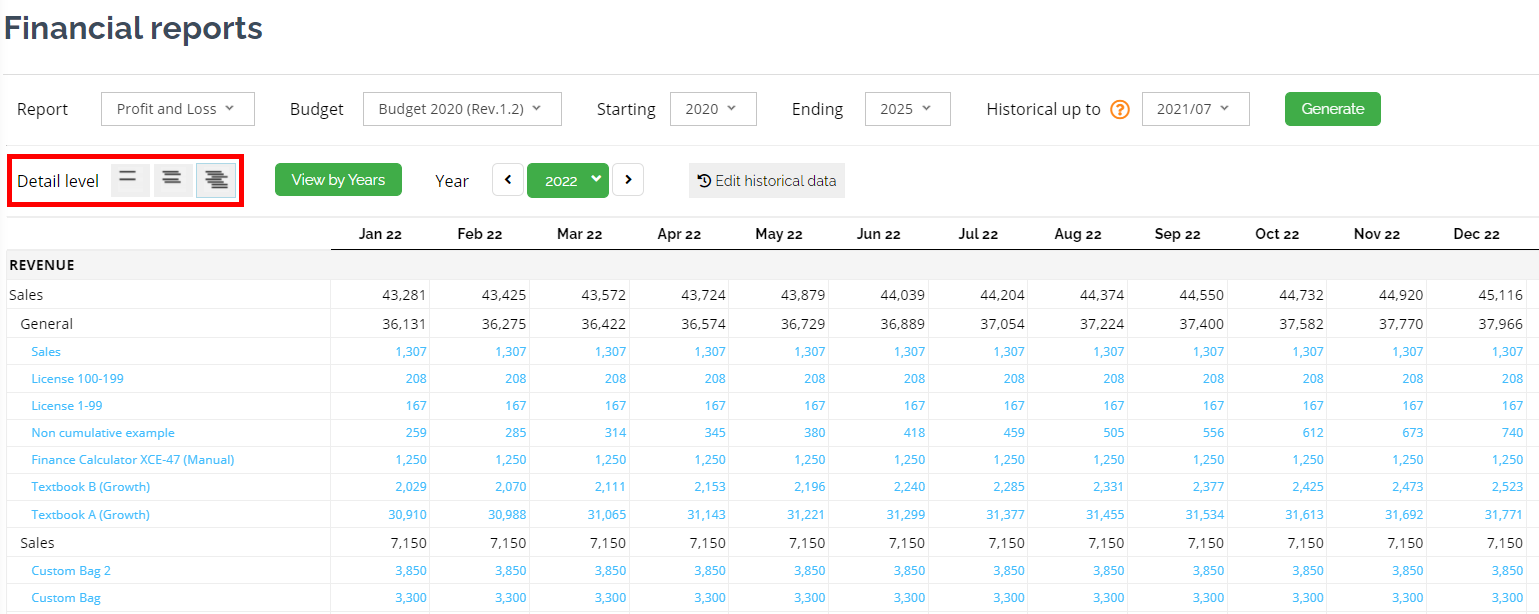Click the General category row label

[x=47, y=324]
